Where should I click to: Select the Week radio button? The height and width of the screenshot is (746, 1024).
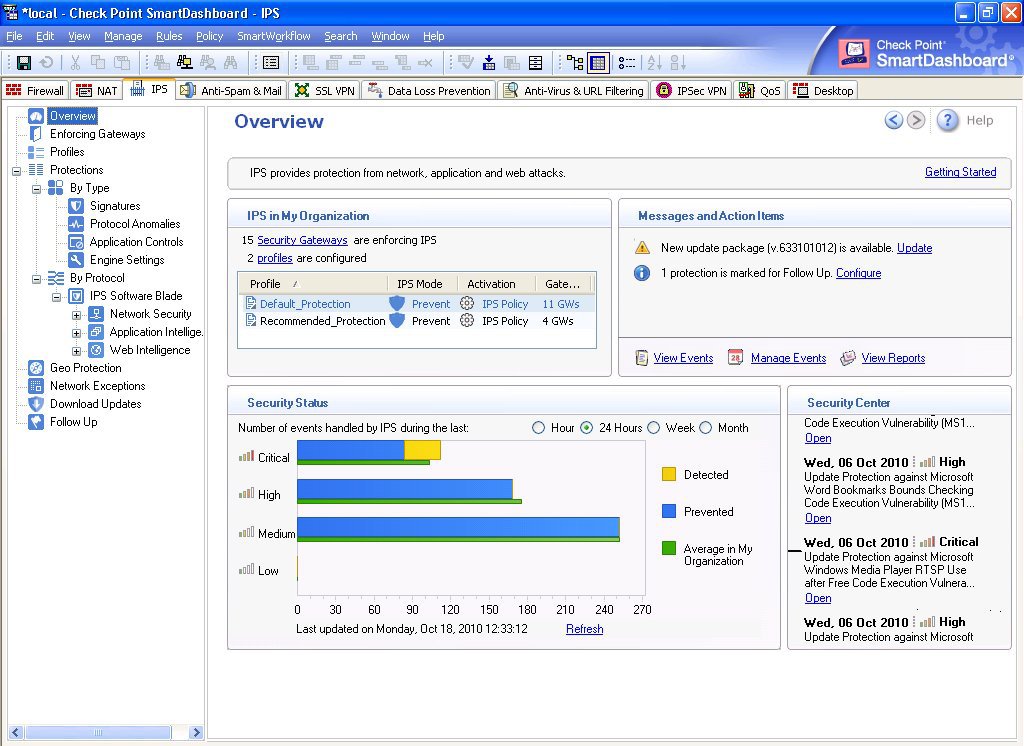click(x=654, y=428)
